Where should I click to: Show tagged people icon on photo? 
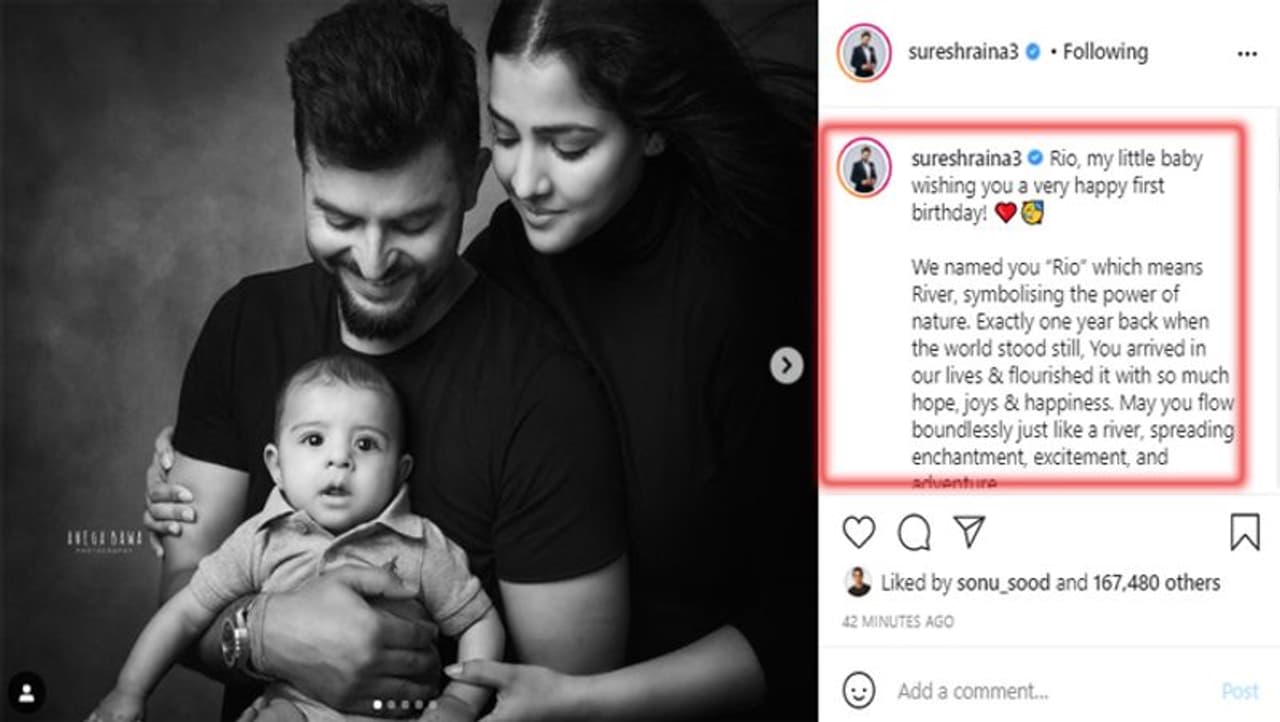point(27,692)
